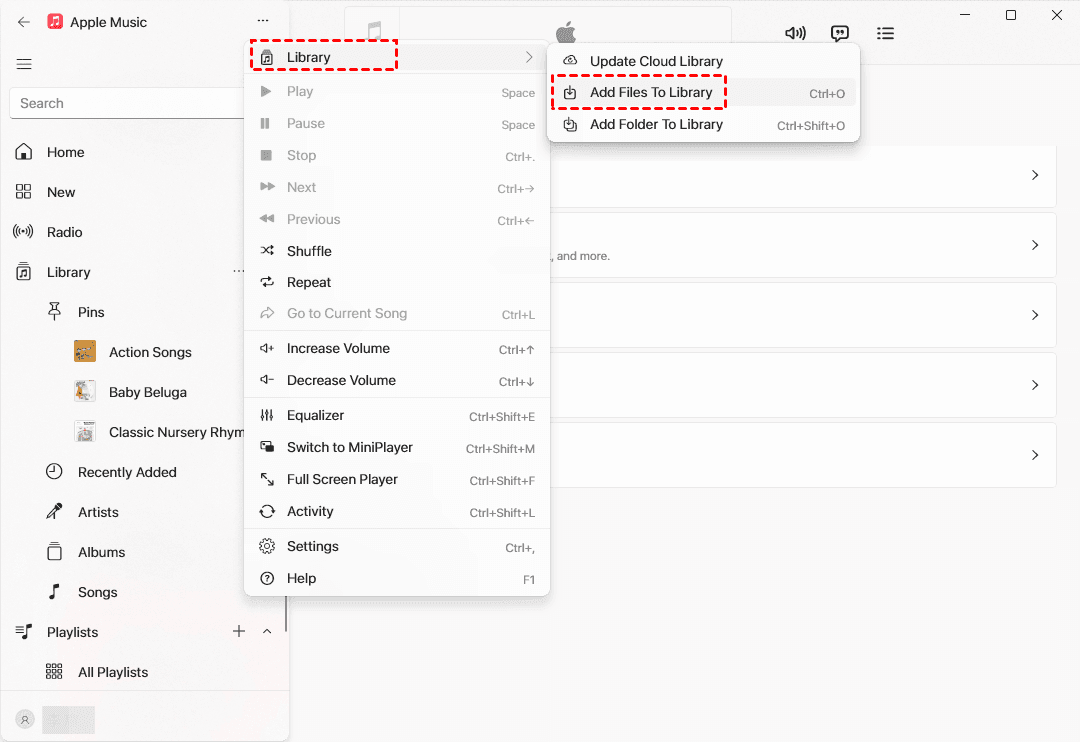Open the fourth content row chevron
This screenshot has height=742, width=1080.
pyautogui.click(x=1035, y=385)
